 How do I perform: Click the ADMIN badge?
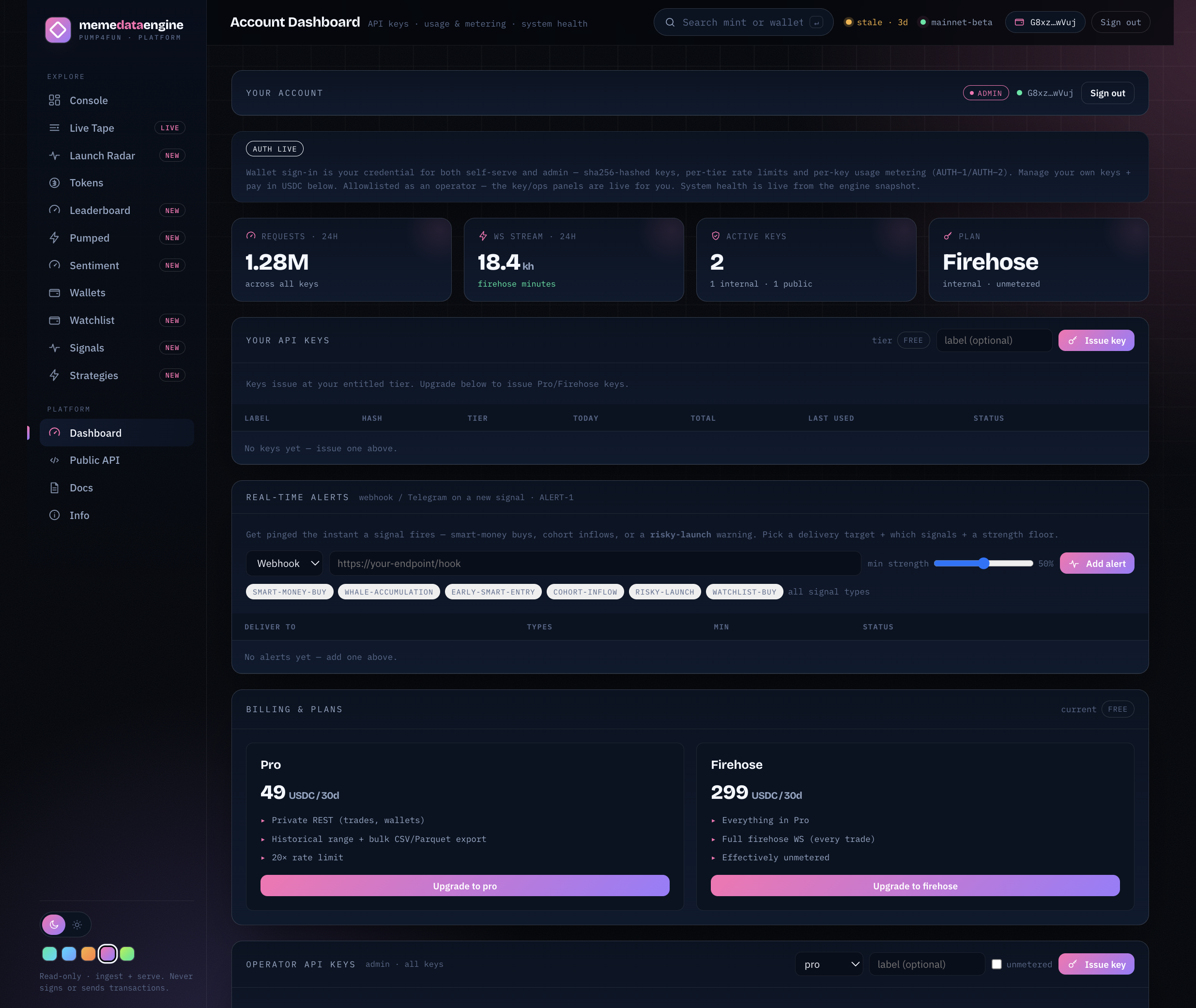(x=986, y=93)
